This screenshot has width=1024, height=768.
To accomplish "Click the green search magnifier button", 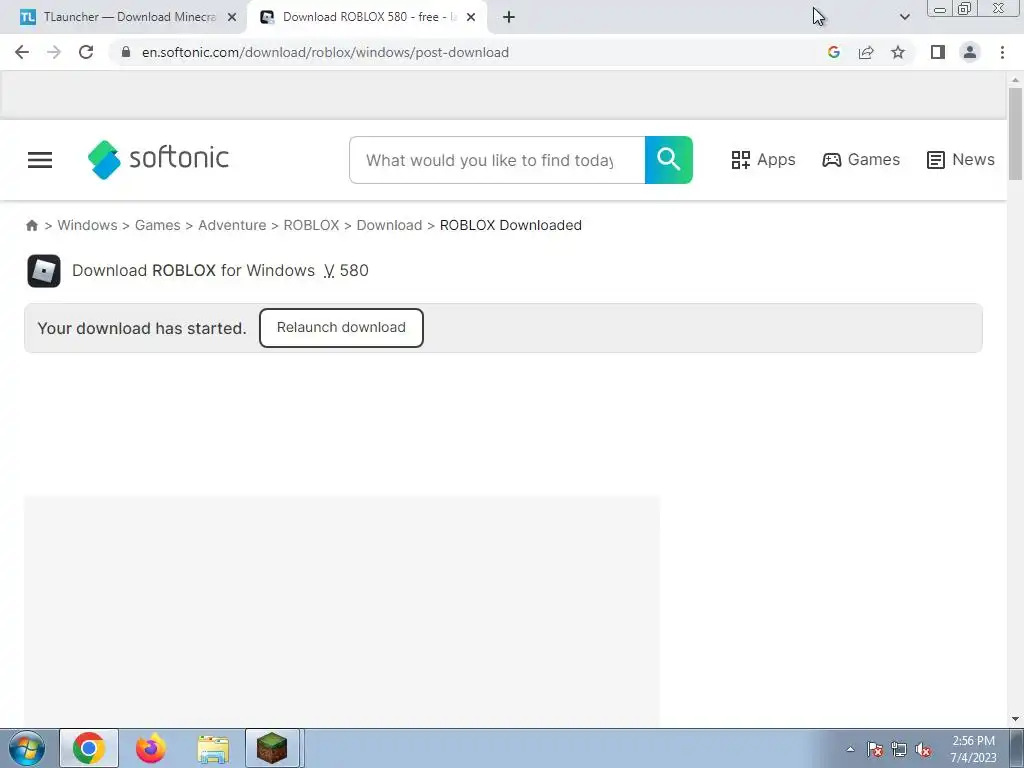I will [669, 160].
